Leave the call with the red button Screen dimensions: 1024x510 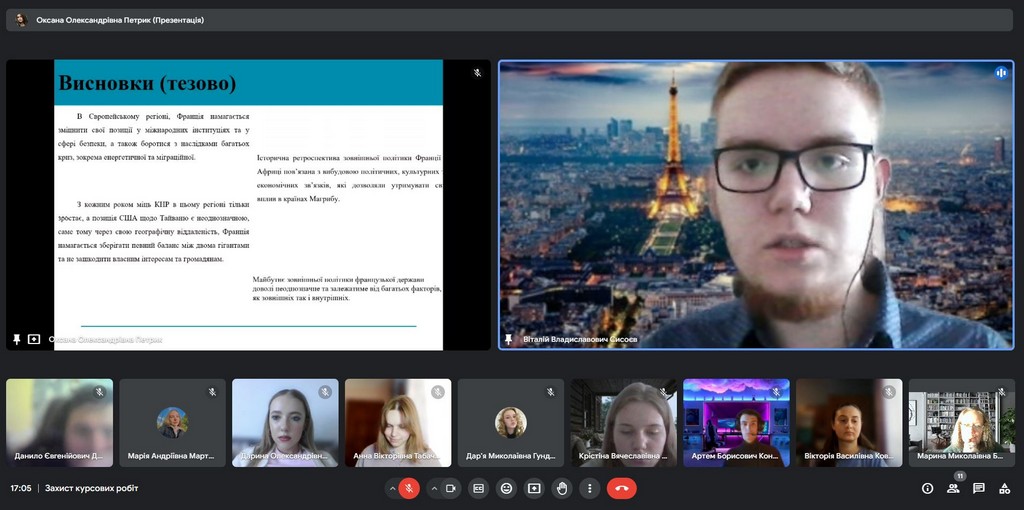tap(621, 488)
